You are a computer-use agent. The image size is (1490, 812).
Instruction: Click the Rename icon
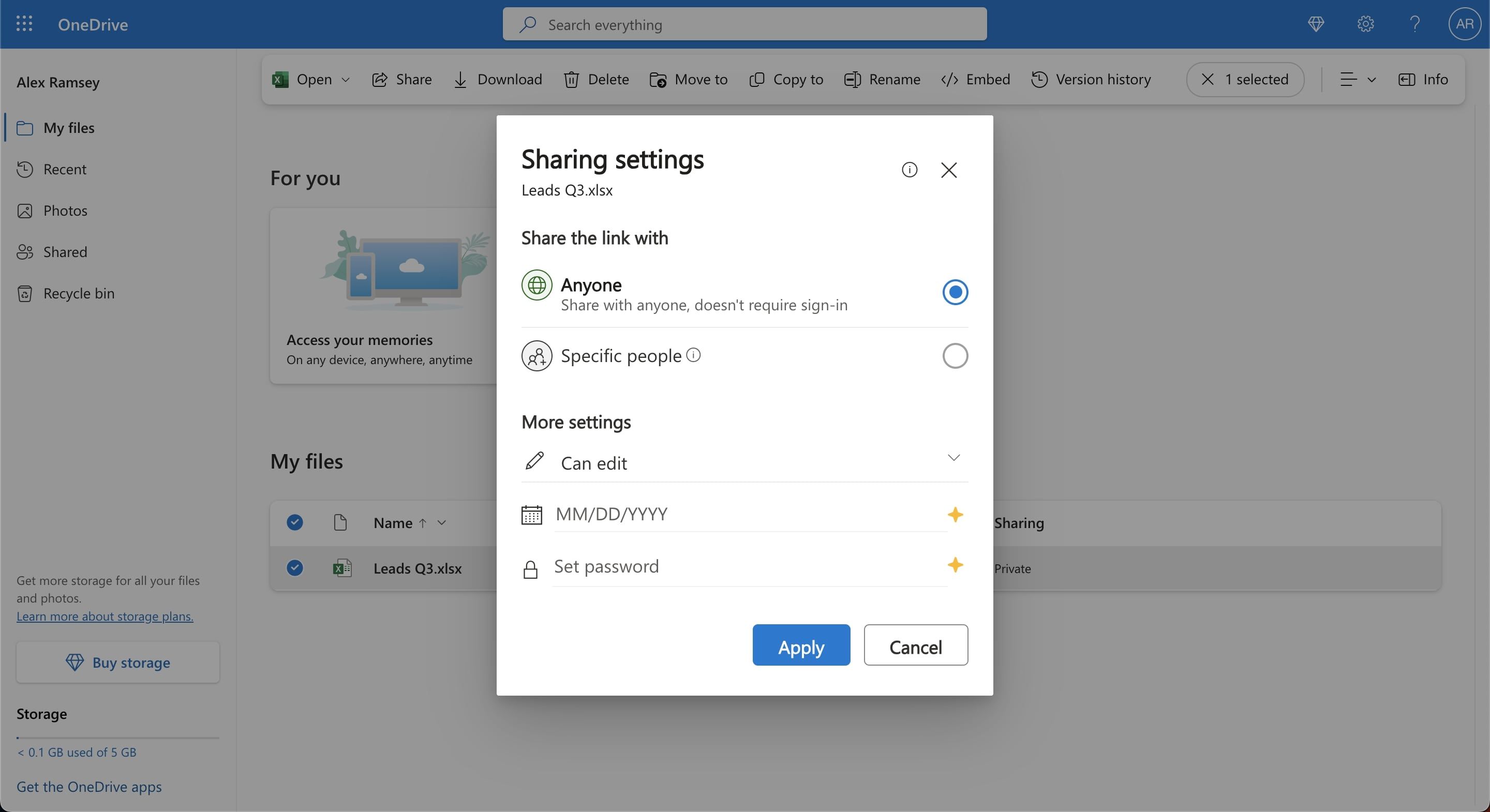point(852,80)
